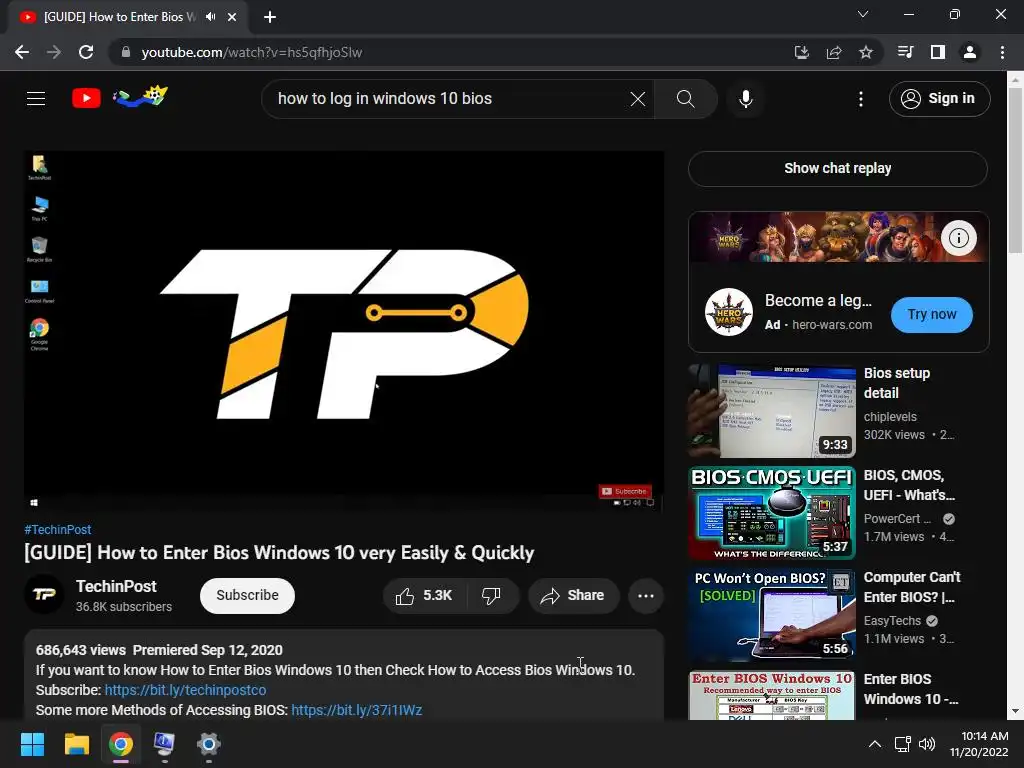
Task: Reload the YouTube page
Action: pos(86,52)
